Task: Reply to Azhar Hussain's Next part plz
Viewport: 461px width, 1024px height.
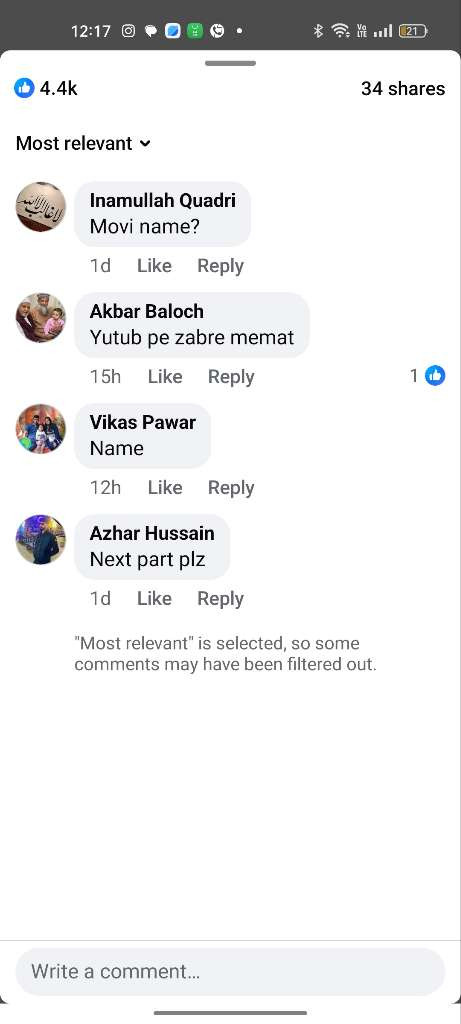Action: (x=221, y=600)
